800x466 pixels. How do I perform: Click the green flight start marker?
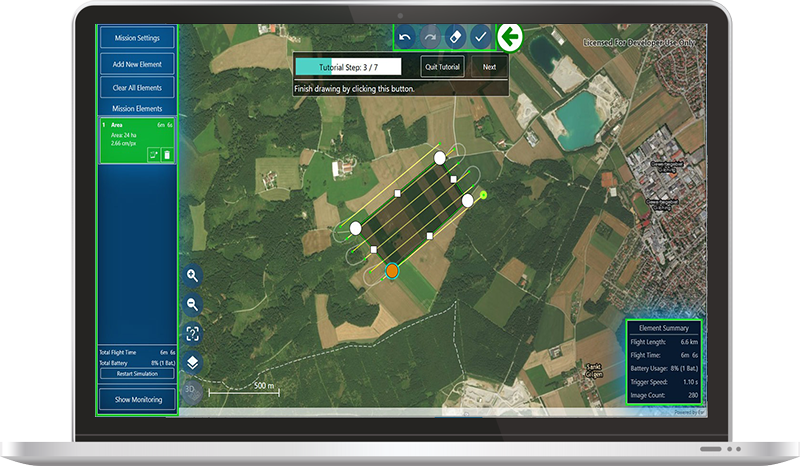click(483, 194)
